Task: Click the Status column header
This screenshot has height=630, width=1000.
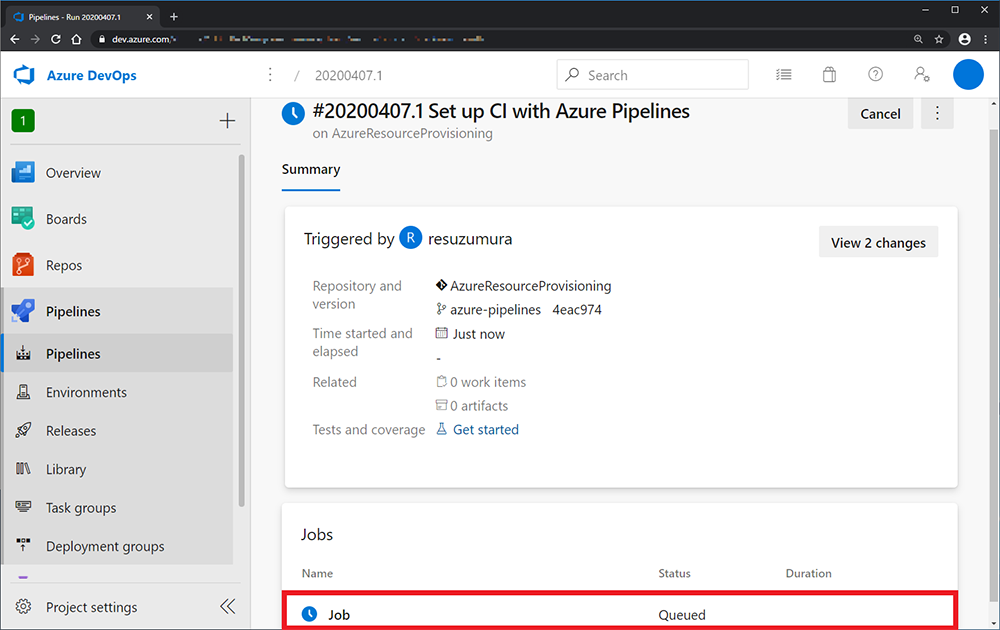Action: [674, 573]
